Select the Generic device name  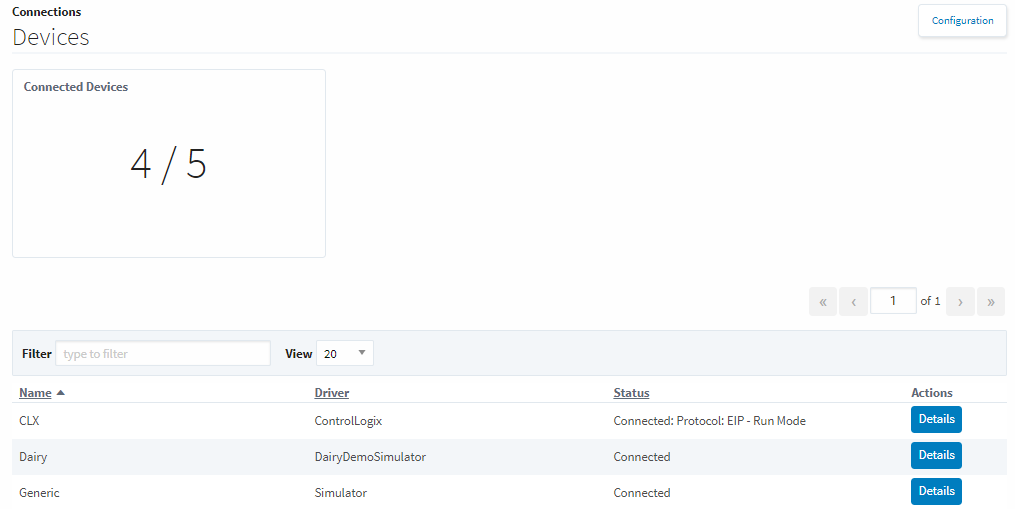point(39,493)
